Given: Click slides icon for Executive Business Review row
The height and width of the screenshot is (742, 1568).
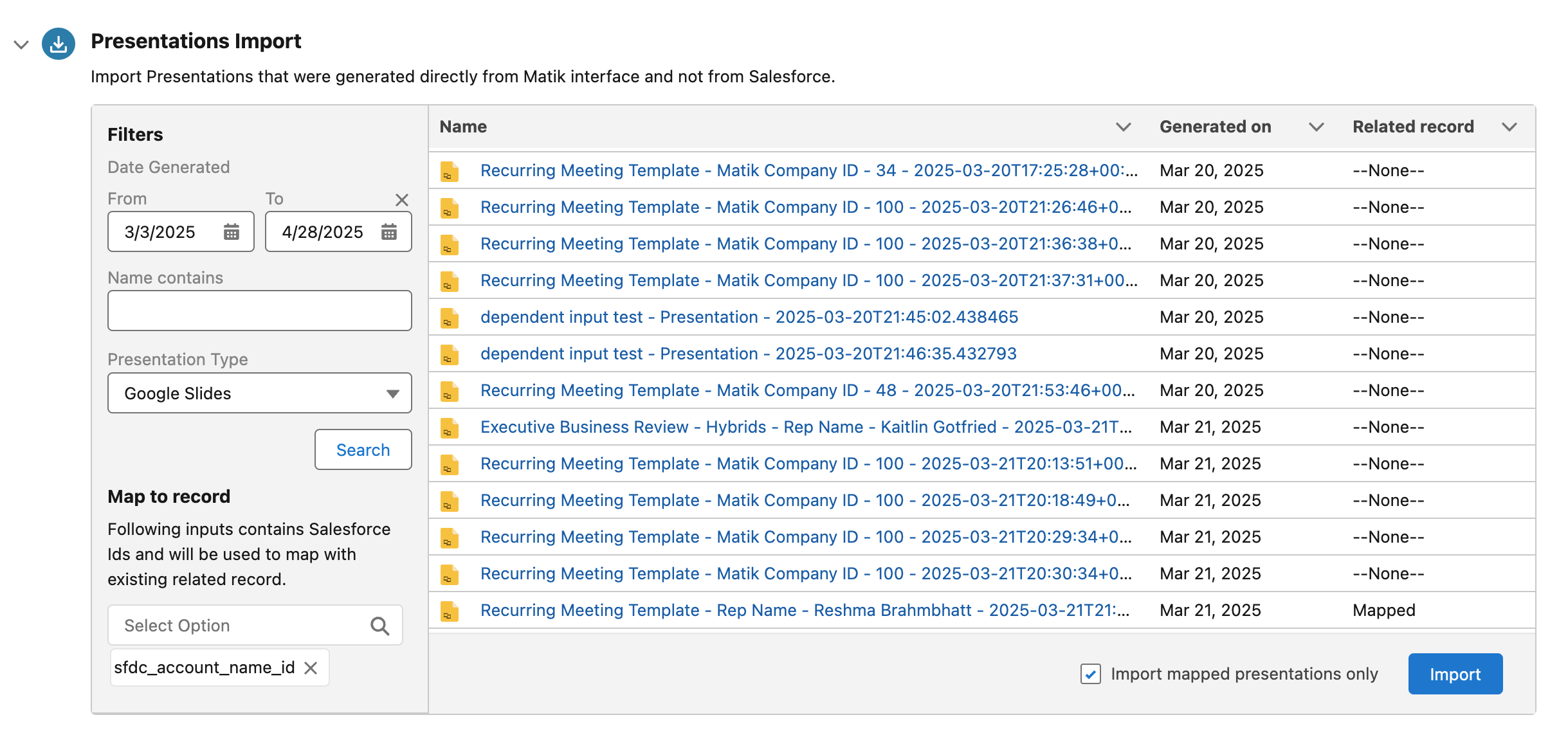Looking at the screenshot, I should pos(450,428).
